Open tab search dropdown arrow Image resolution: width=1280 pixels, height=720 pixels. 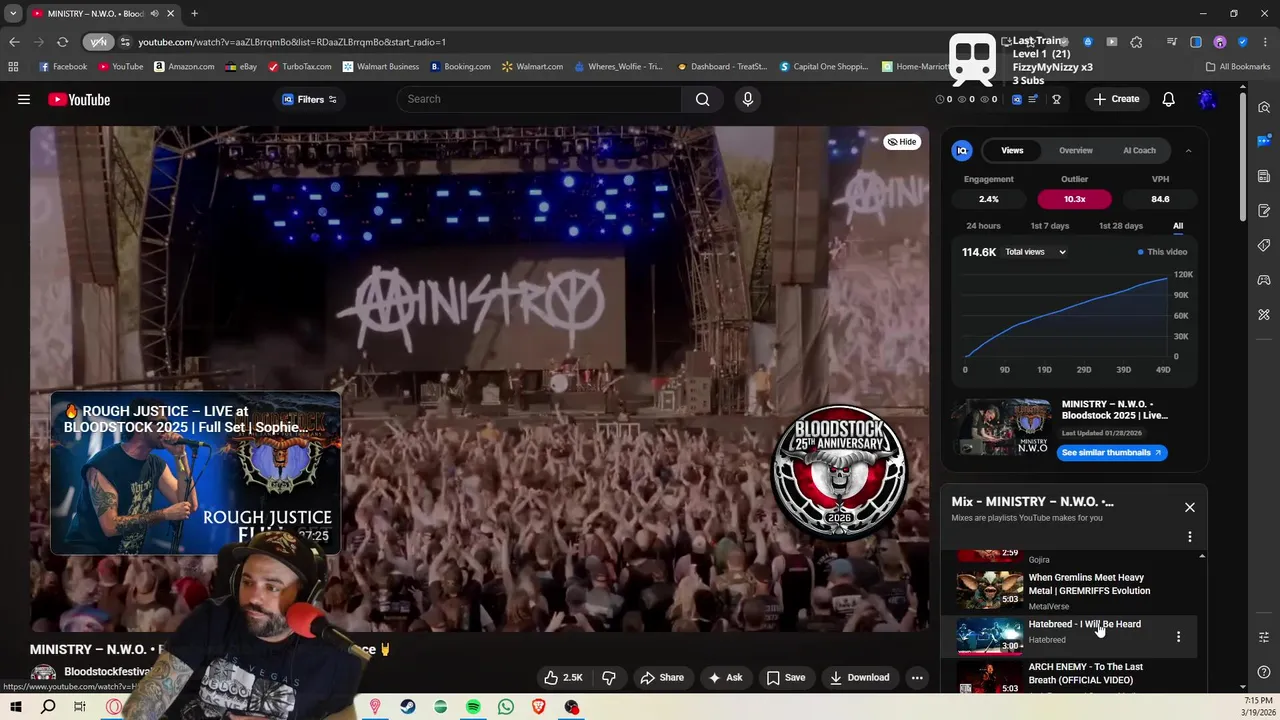[x=13, y=13]
